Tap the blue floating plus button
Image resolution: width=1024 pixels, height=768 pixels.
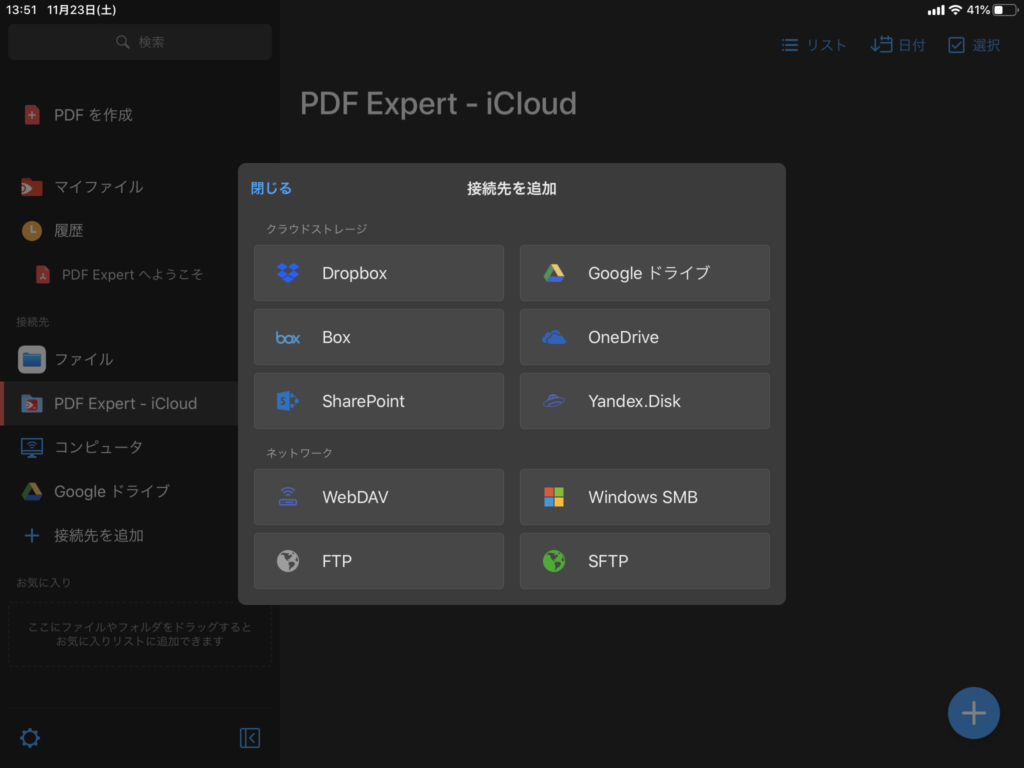[973, 712]
